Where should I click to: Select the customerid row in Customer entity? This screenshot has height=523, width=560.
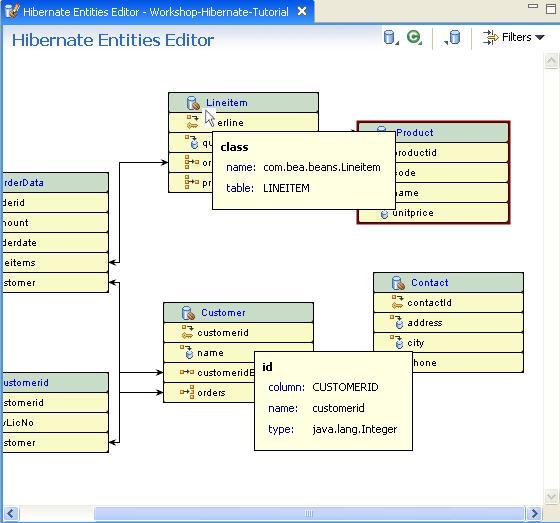pyautogui.click(x=239, y=333)
